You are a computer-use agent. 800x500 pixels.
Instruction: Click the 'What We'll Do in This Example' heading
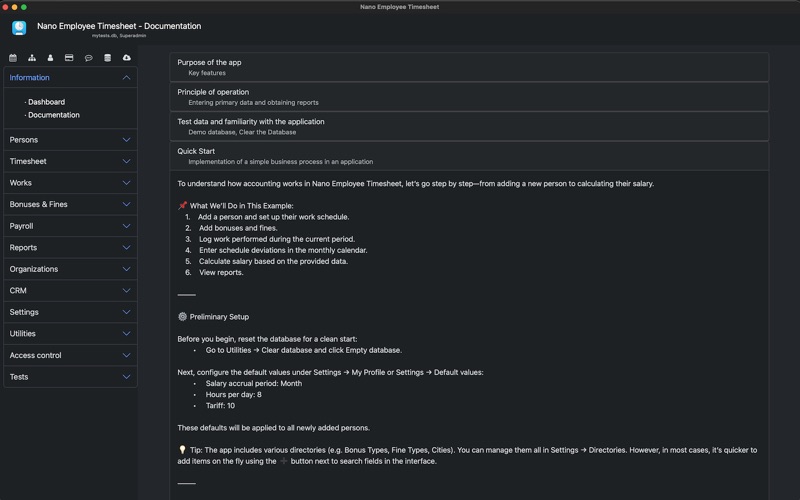(241, 206)
